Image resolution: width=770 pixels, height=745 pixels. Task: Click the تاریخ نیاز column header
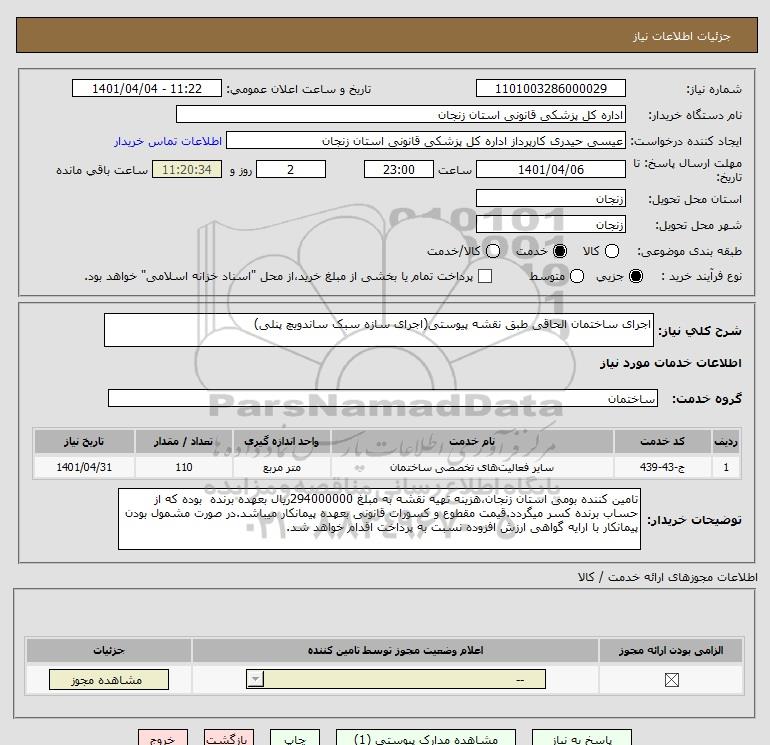coord(84,441)
